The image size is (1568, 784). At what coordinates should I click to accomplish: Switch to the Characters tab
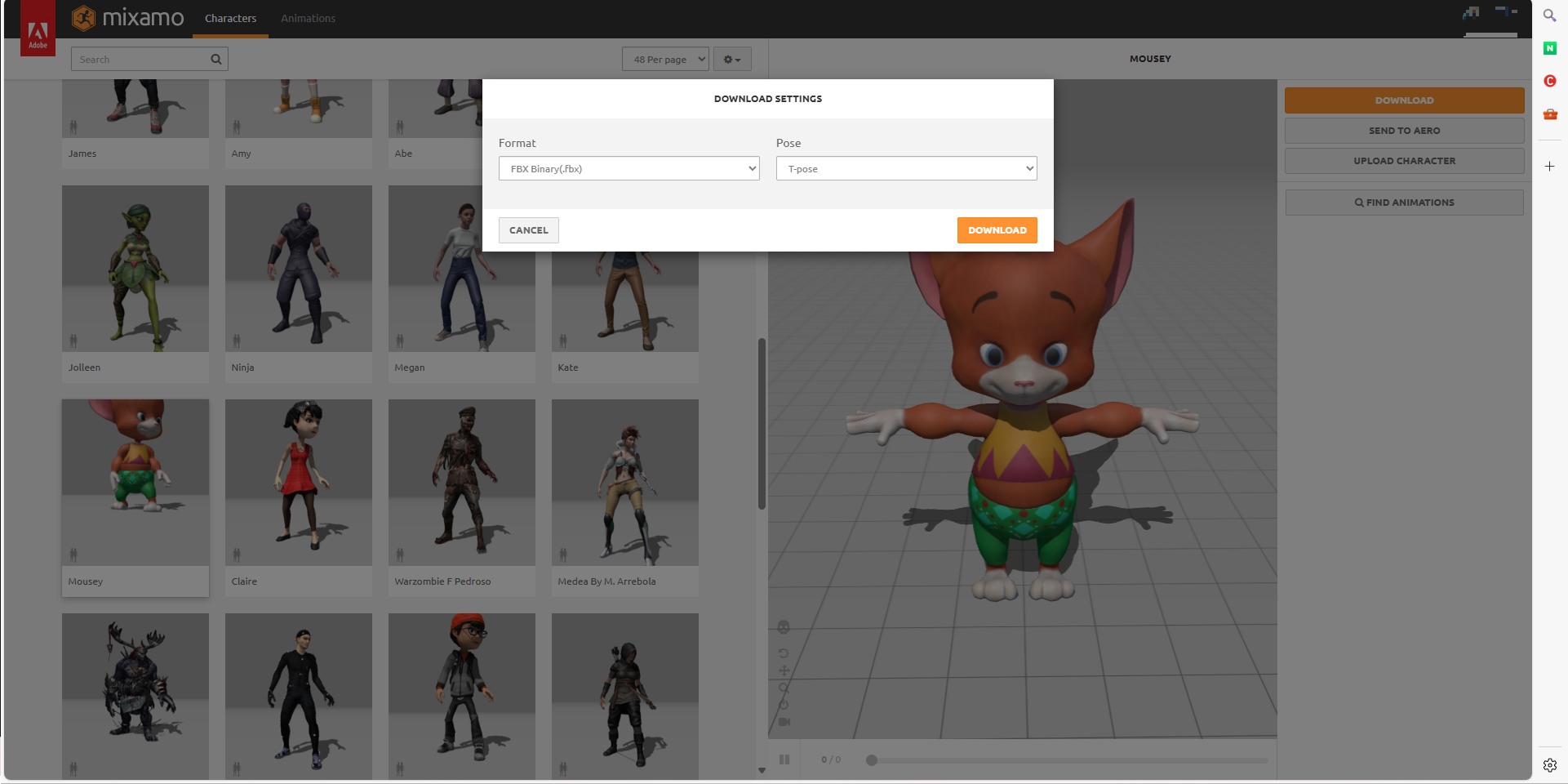[230, 18]
